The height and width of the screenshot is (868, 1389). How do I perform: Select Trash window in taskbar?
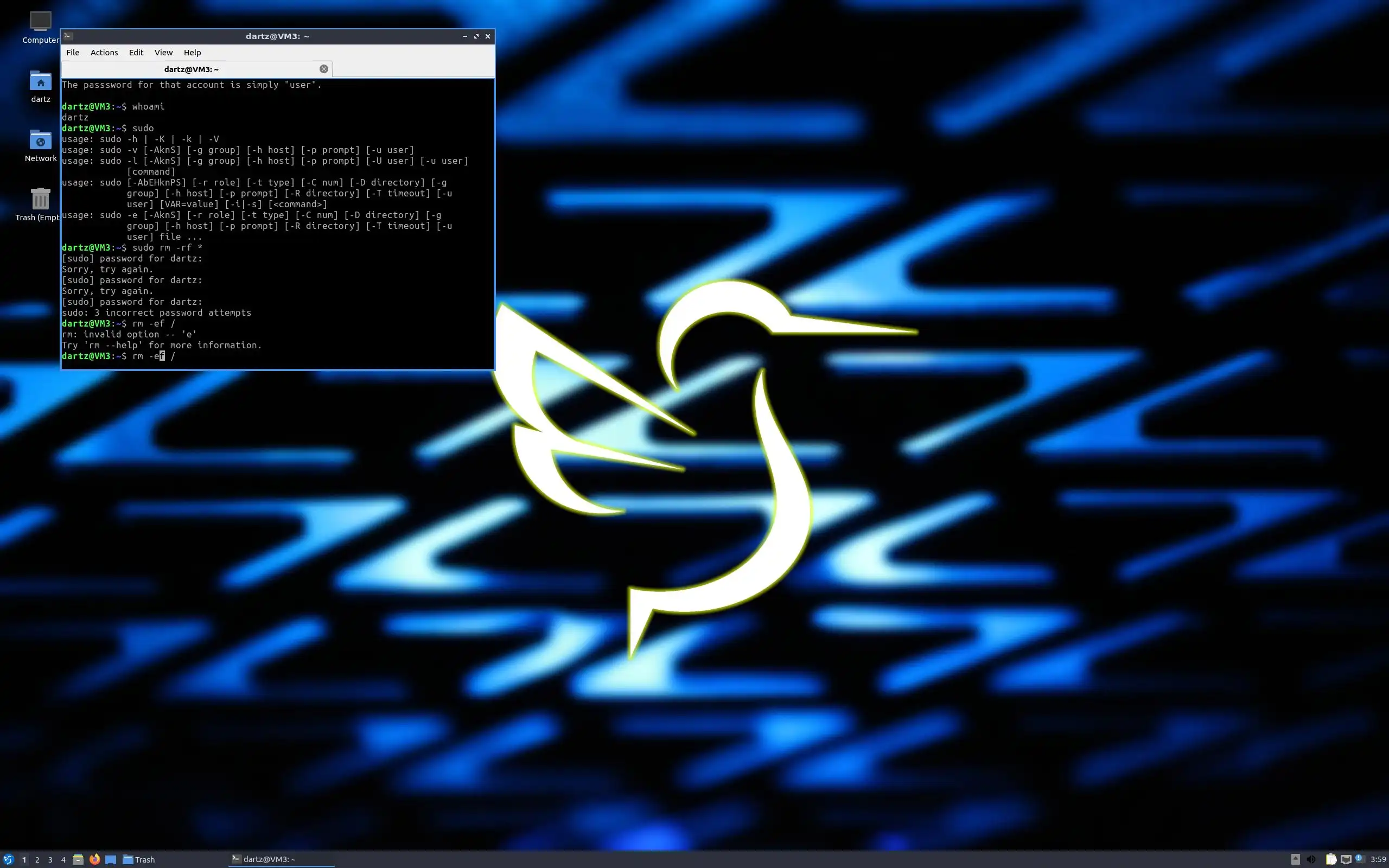pyautogui.click(x=139, y=859)
